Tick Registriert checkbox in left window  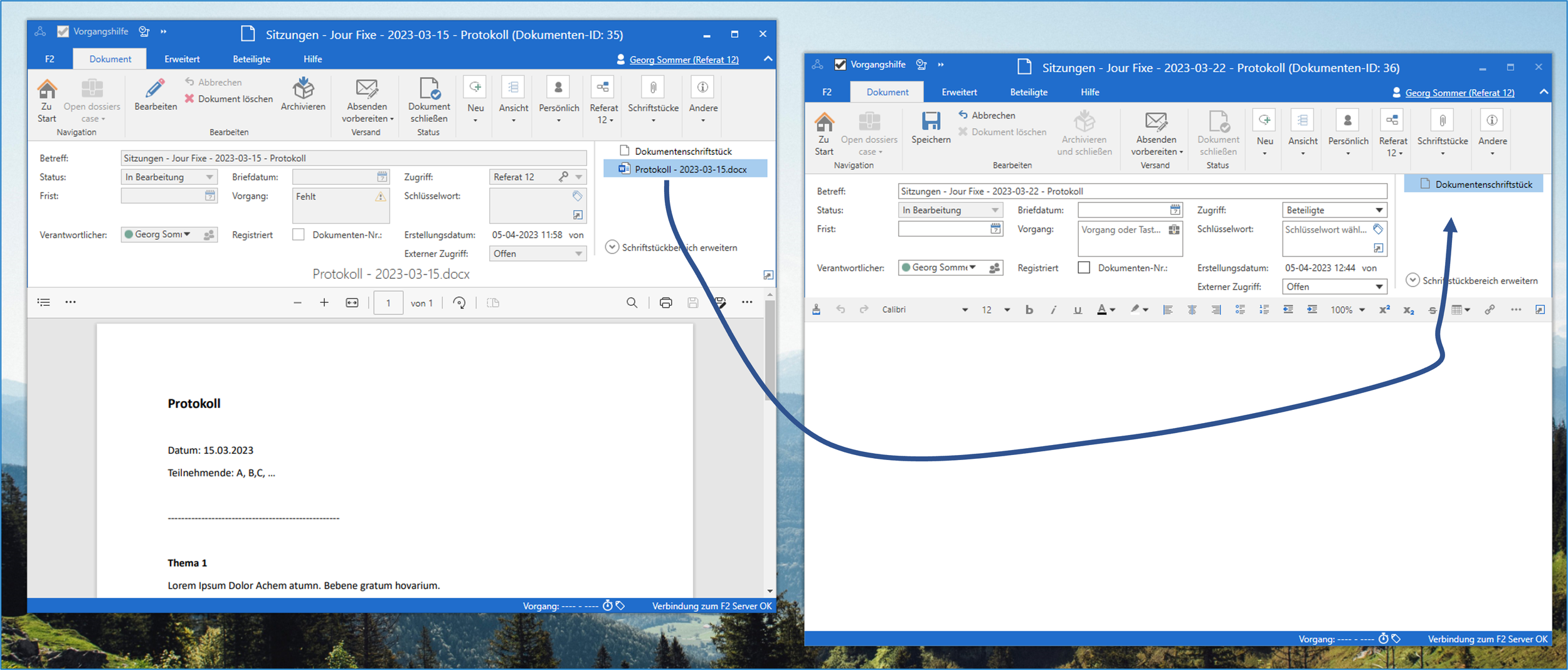click(299, 234)
